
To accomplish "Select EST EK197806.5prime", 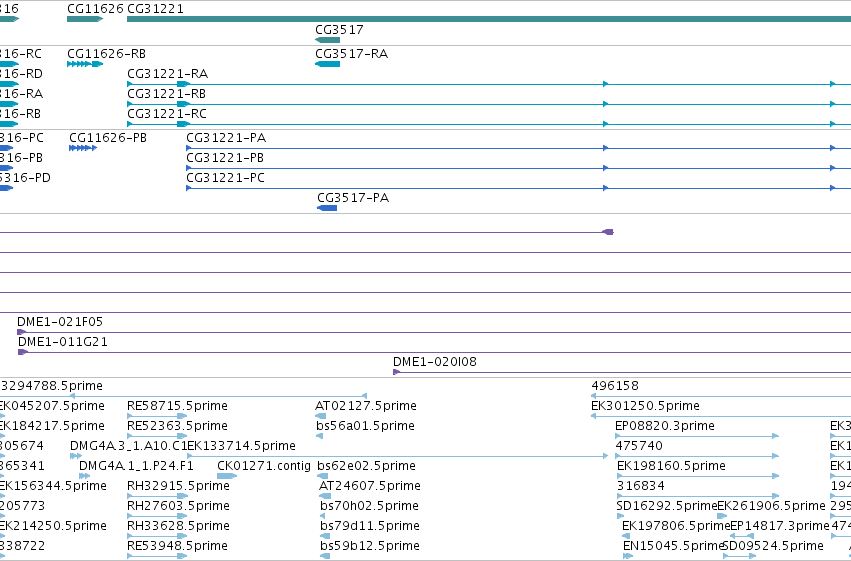I will [x=676, y=526].
